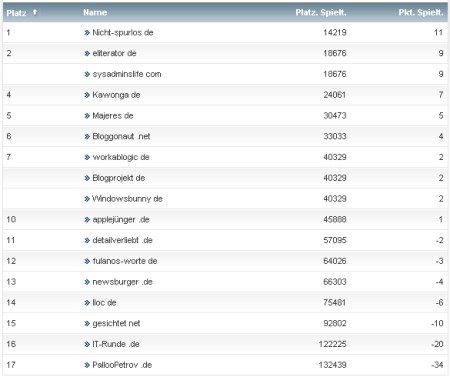450x377 pixels.
Task: Click the arrow icon beside Windowsbunny de
Action: pos(87,199)
